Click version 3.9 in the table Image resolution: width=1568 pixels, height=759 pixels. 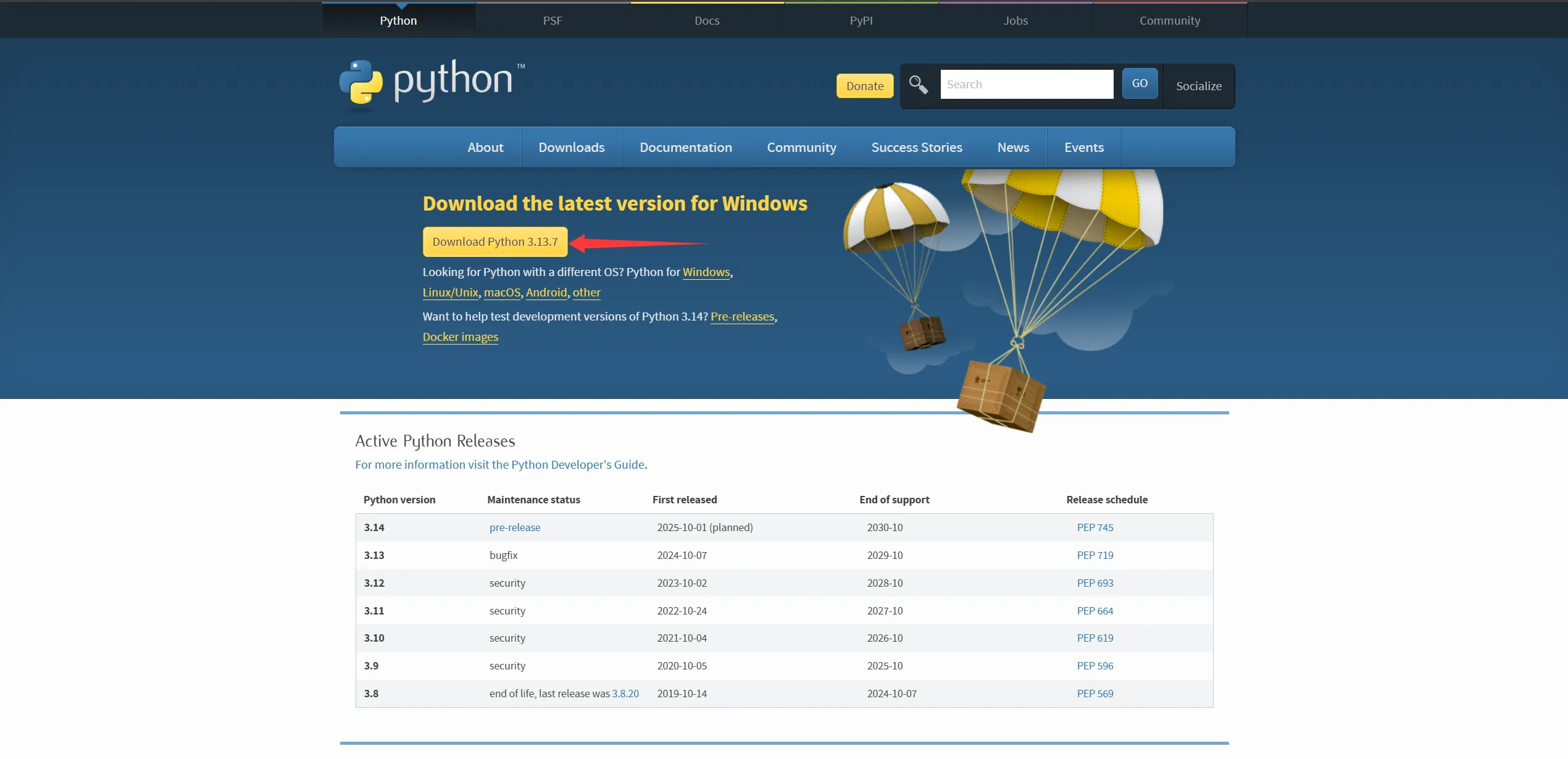(x=371, y=666)
